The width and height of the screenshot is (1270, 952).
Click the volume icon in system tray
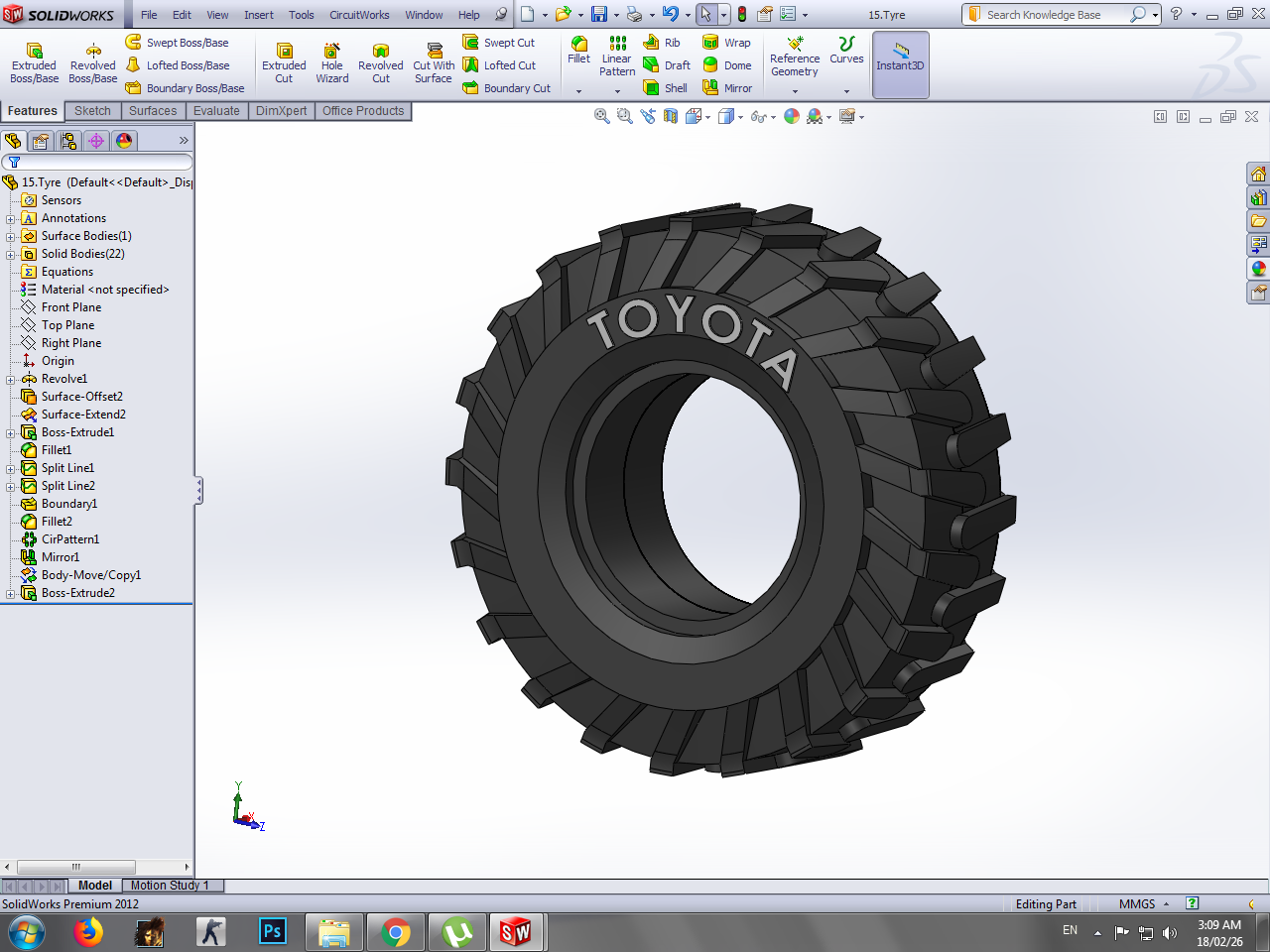[x=1170, y=932]
